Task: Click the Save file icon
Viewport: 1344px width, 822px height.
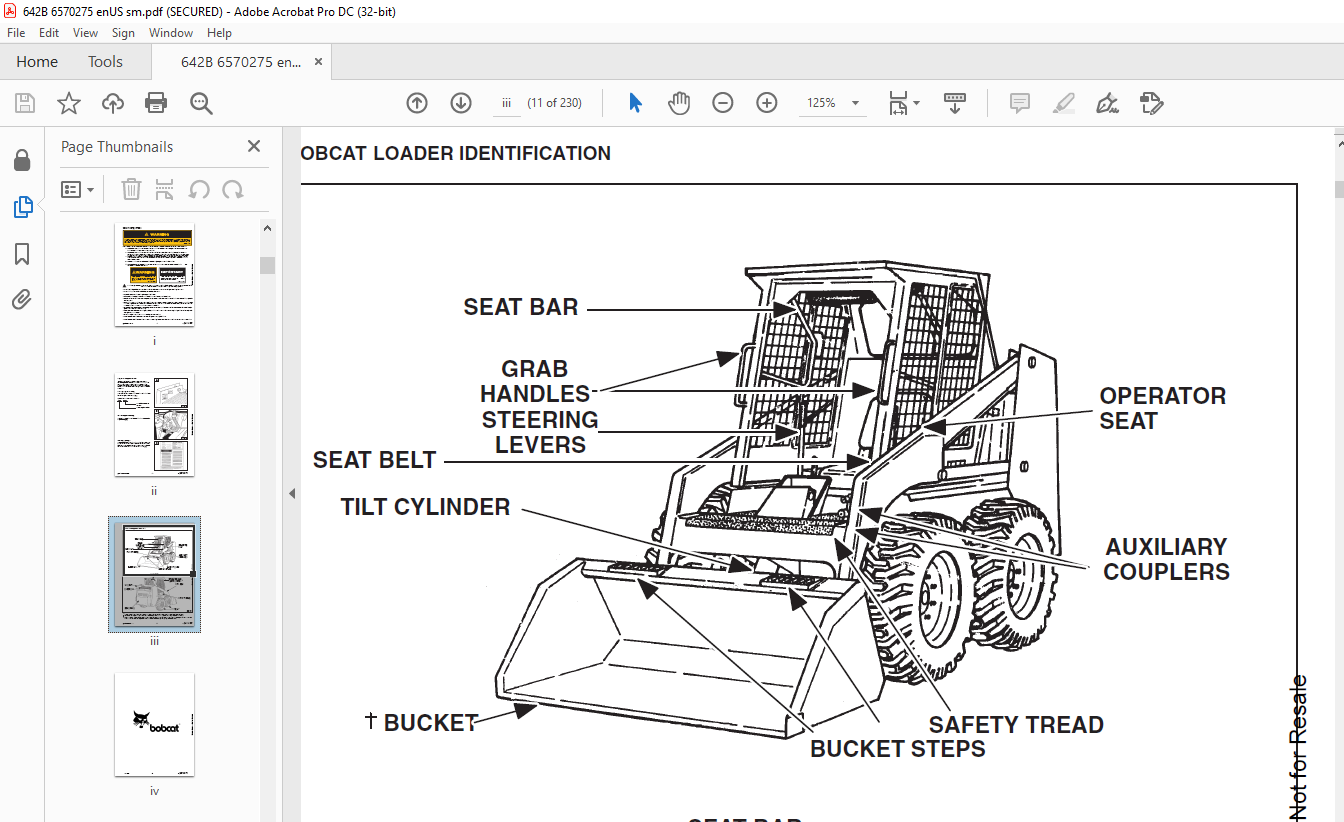Action: coord(25,103)
